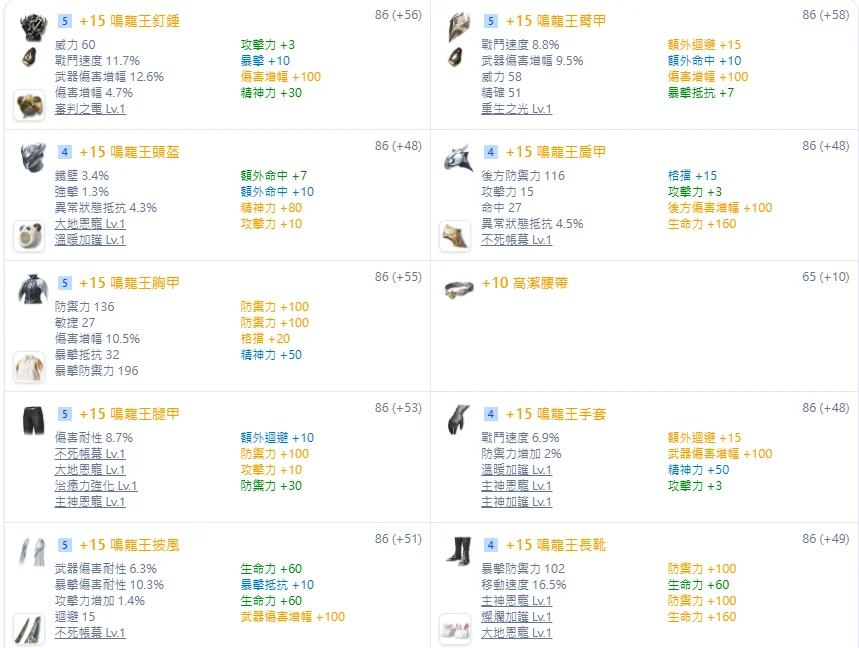Click the 治癒力強化 Lv.1 link
Screen dimensions: 859x648
96,486
